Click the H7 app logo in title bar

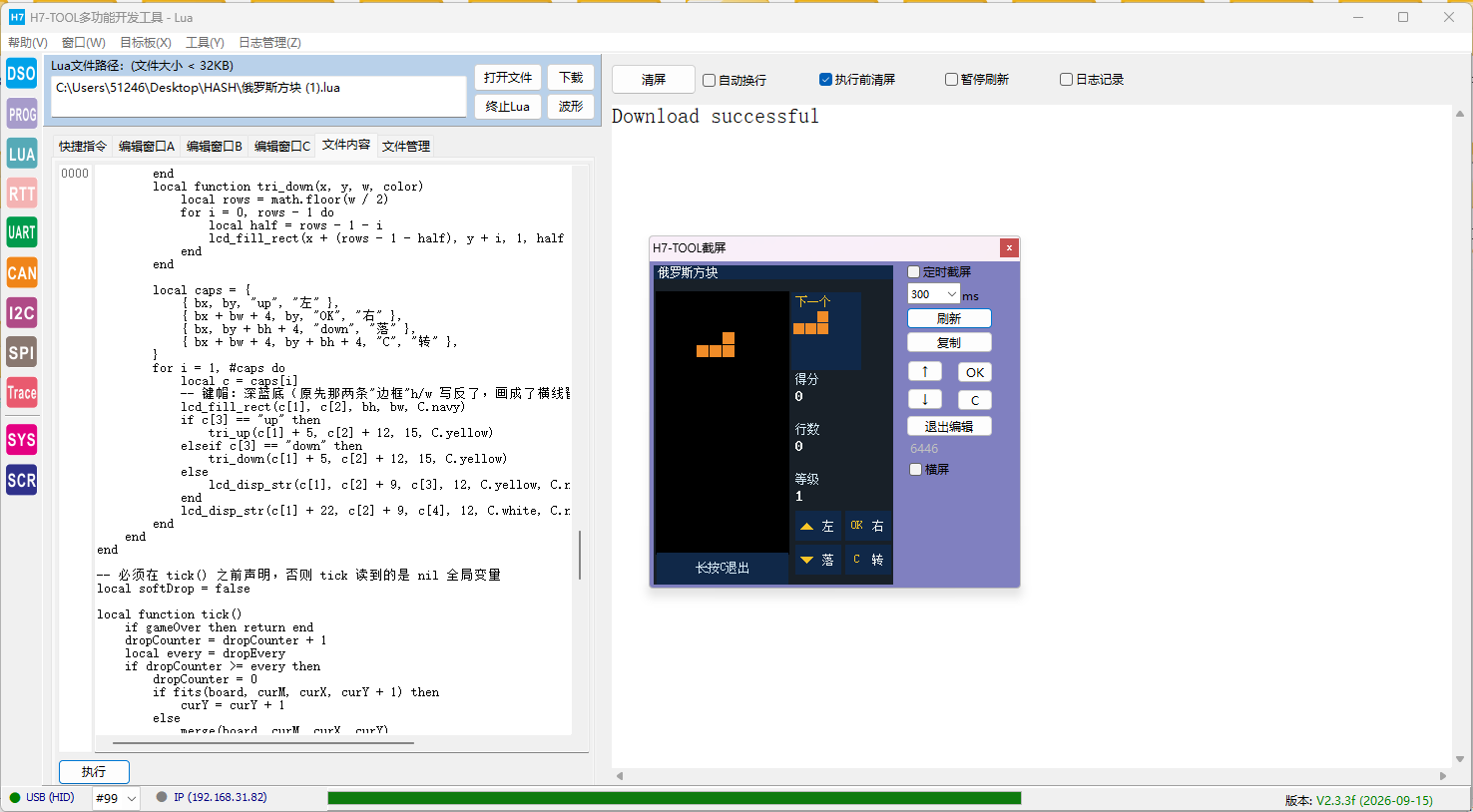[x=17, y=17]
